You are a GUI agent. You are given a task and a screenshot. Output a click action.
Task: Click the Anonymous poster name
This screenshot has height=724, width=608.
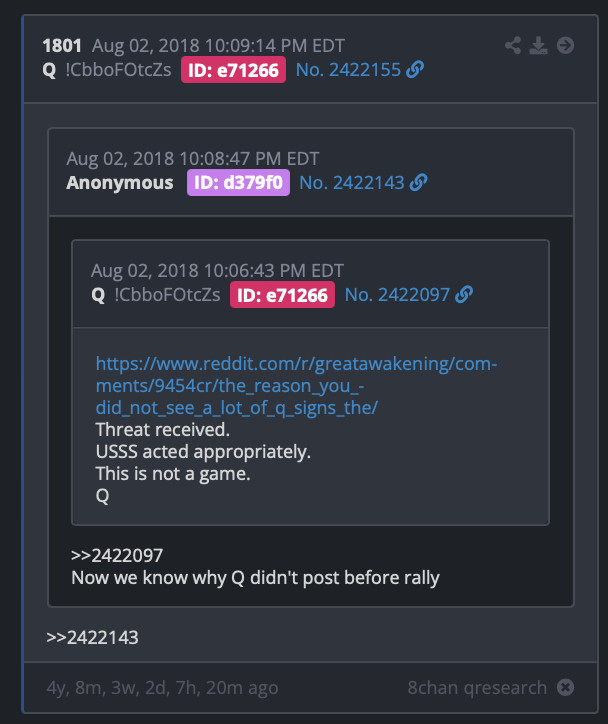[x=120, y=183]
